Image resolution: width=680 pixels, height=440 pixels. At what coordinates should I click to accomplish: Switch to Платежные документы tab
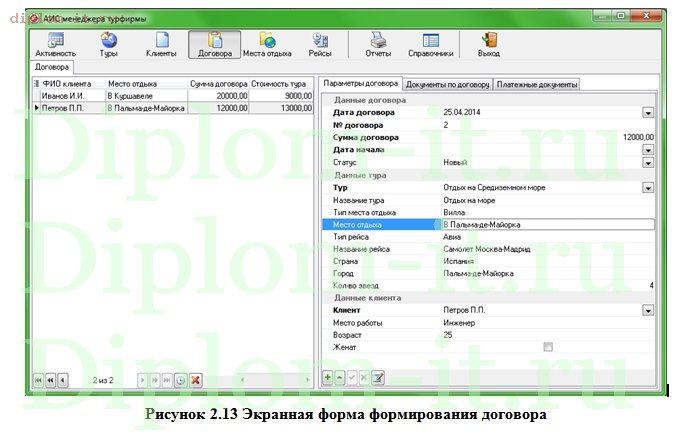tap(537, 85)
